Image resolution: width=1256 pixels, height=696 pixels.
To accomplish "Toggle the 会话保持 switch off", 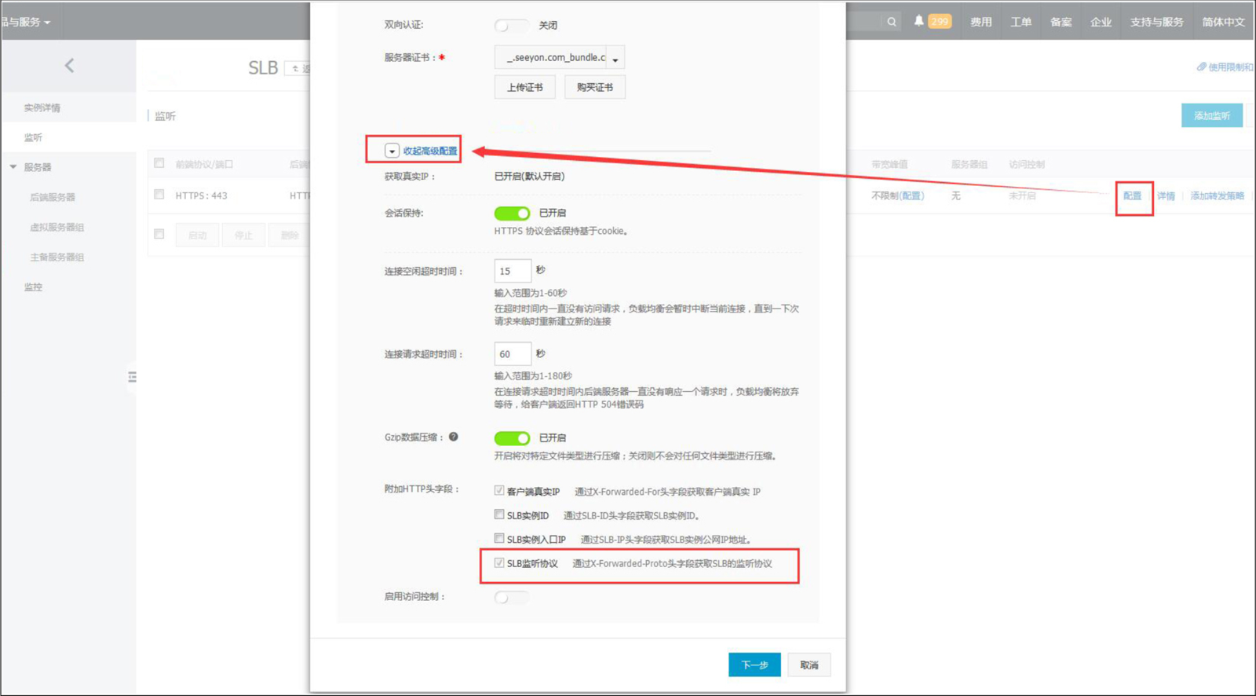I will click(511, 213).
